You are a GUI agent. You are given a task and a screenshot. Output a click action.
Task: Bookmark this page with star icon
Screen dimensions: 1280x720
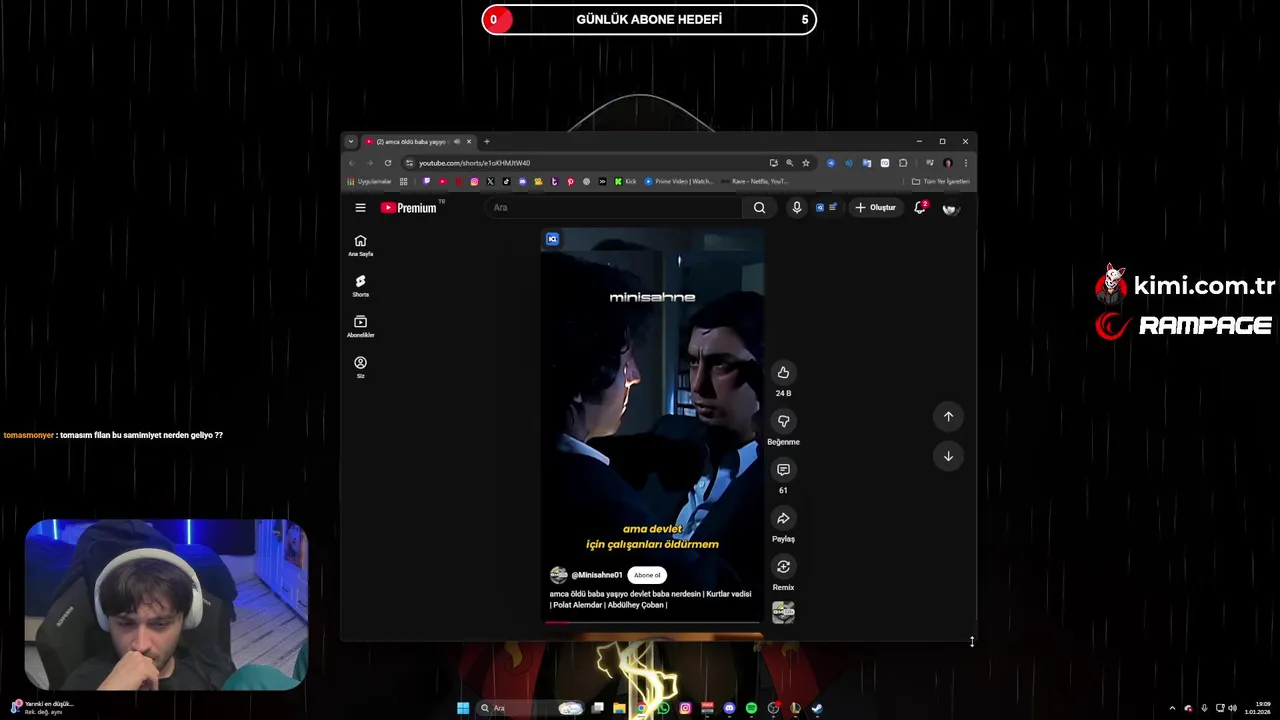click(806, 163)
